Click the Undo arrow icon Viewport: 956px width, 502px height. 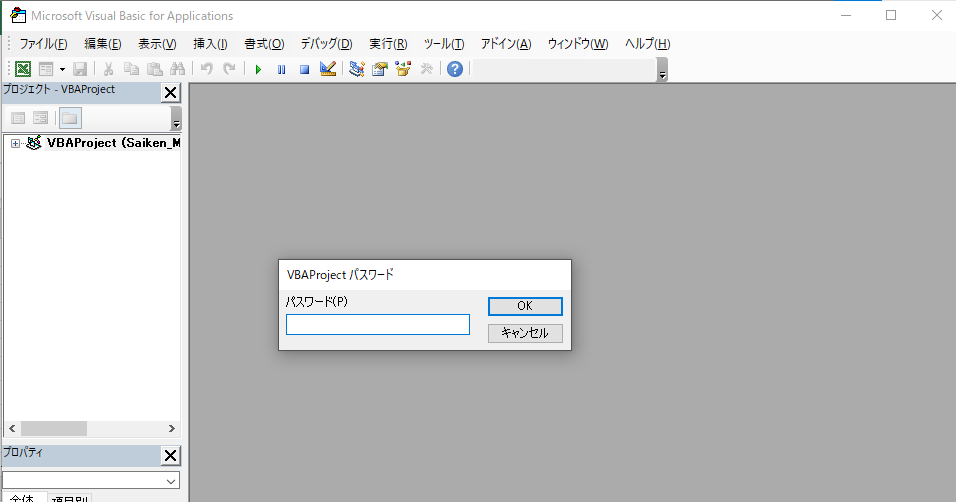tap(207, 69)
